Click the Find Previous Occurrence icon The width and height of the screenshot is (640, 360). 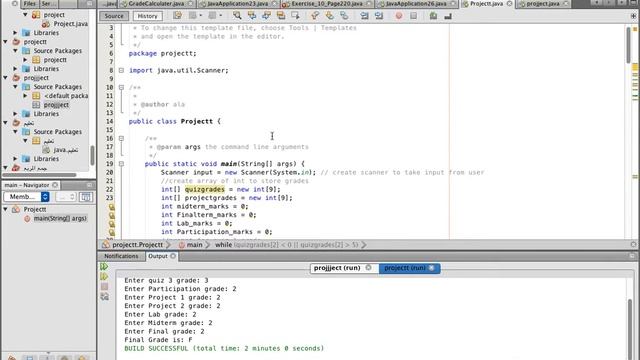[x=252, y=16]
